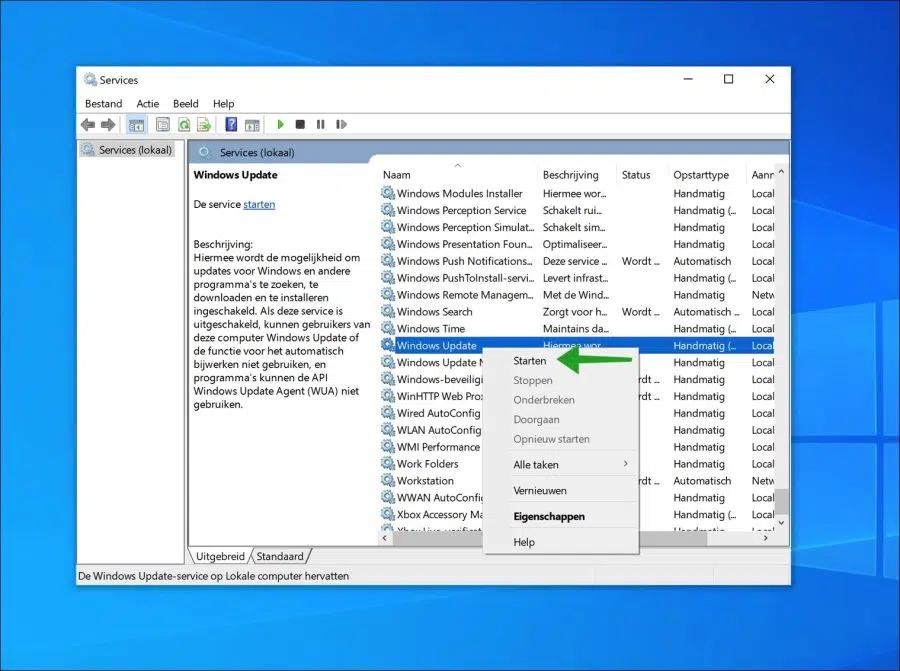Open the Actie menu
The image size is (900, 671).
pos(148,103)
